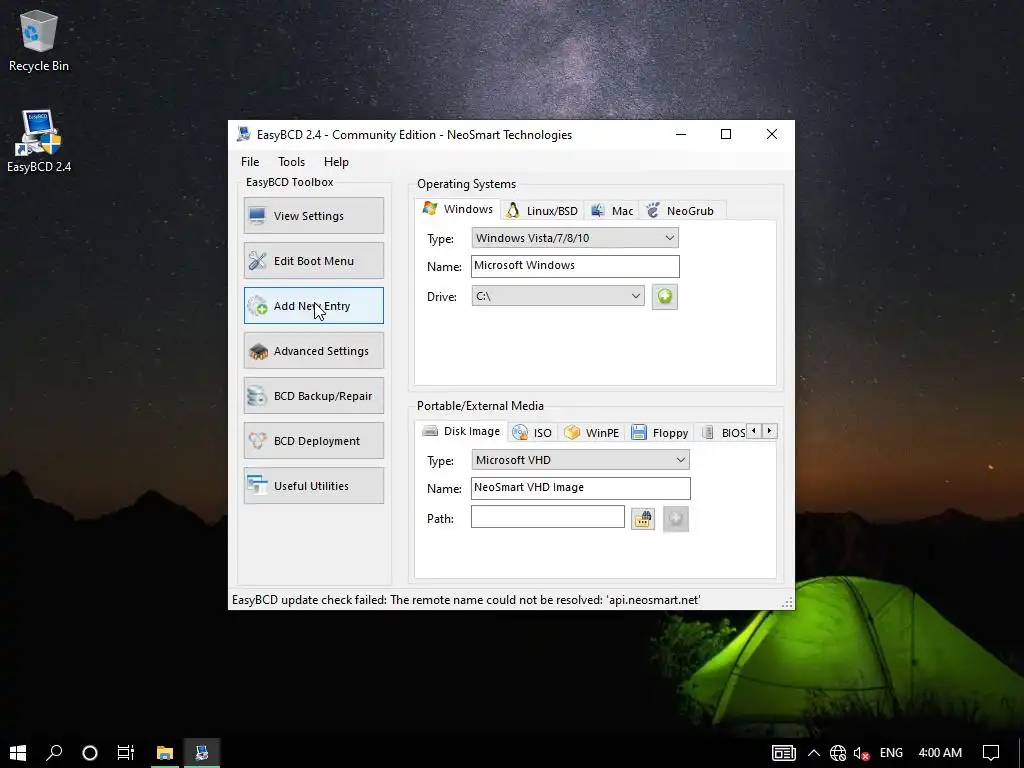The image size is (1024, 768).
Task: Expand the Windows Vista/7/8/10 type dropdown
Action: pos(575,238)
